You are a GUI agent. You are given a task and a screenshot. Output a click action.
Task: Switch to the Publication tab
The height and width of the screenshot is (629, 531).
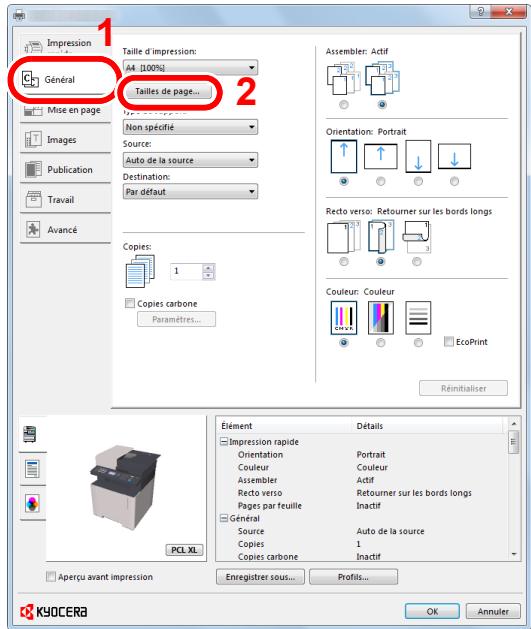click(65, 170)
